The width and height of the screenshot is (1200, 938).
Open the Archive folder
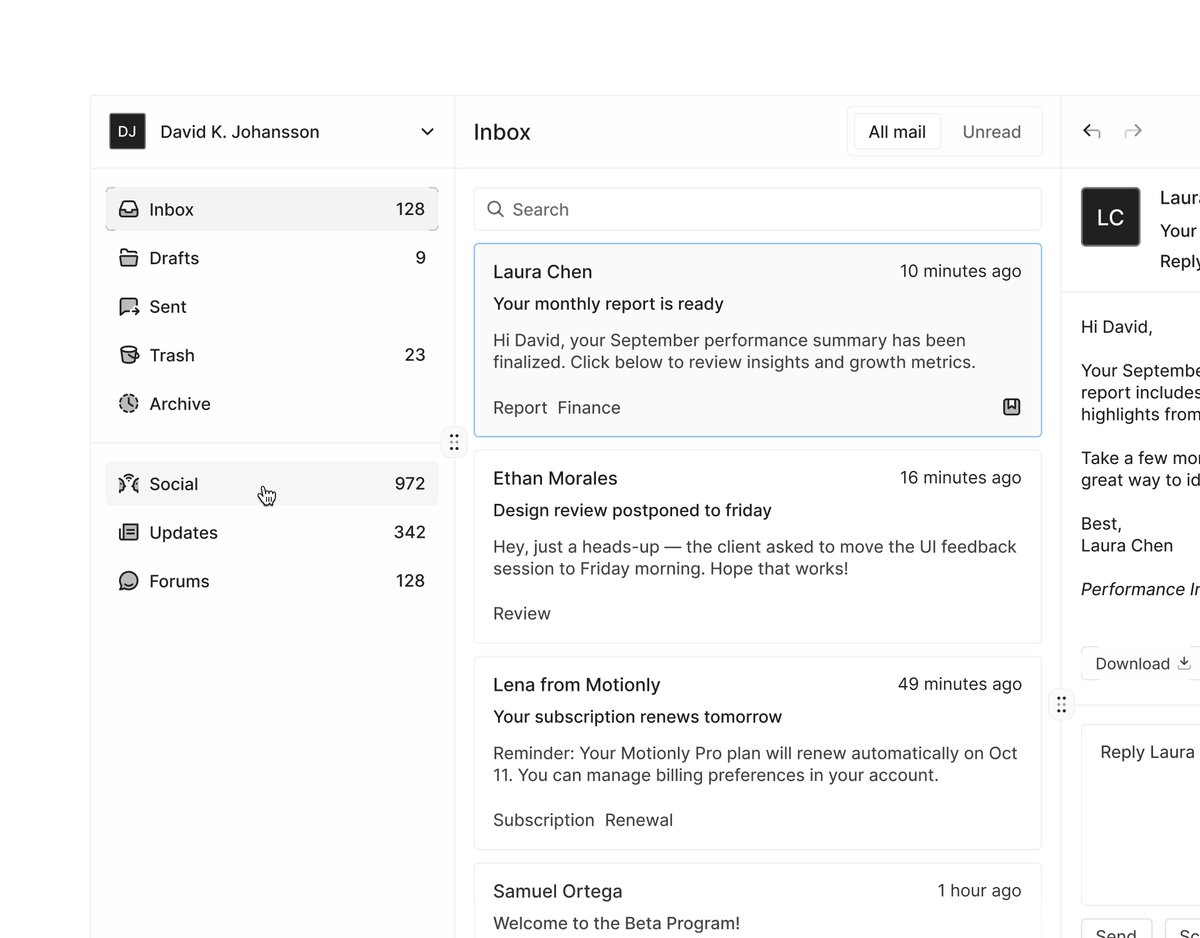point(272,404)
